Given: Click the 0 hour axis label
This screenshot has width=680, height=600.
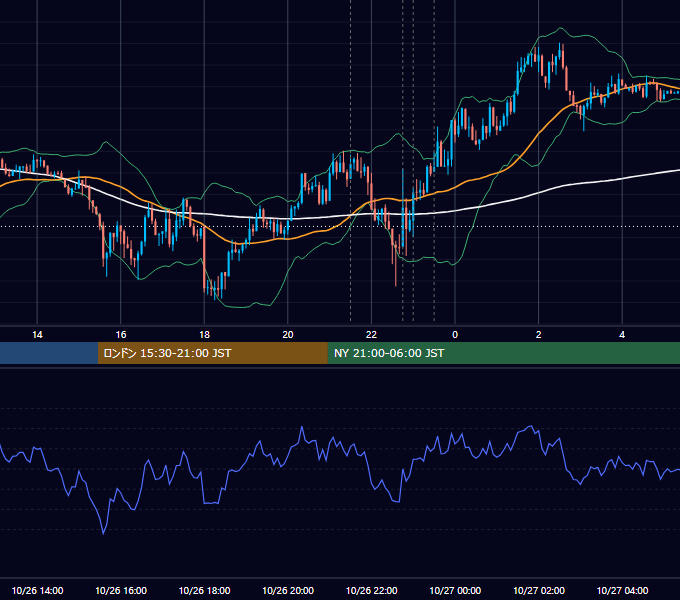Looking at the screenshot, I should click(455, 335).
